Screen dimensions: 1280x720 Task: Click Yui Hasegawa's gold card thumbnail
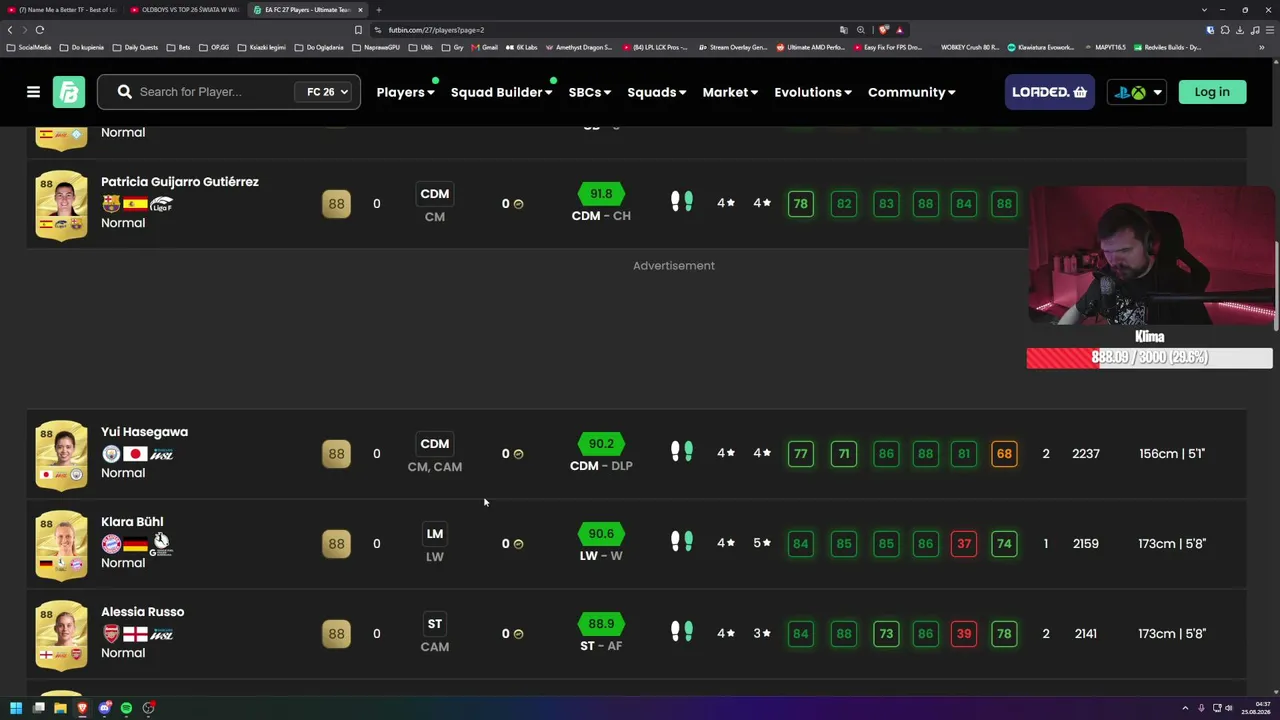pos(62,455)
